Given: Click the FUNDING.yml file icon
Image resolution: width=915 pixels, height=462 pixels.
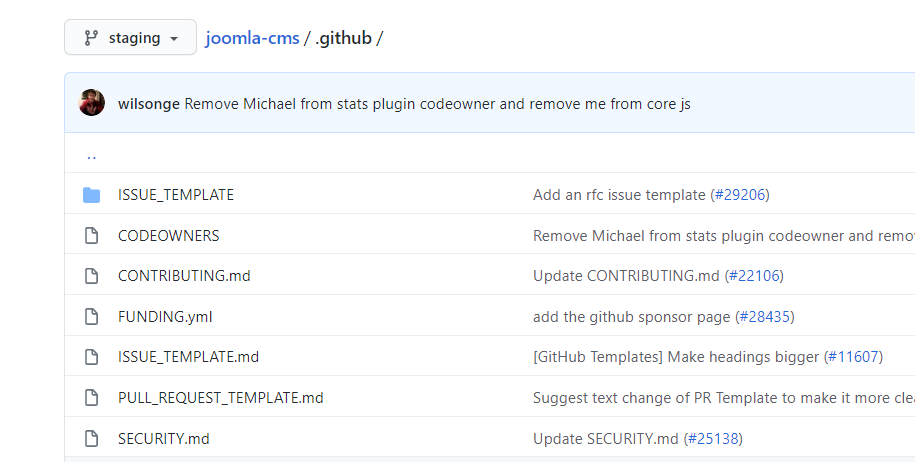Looking at the screenshot, I should (x=92, y=317).
